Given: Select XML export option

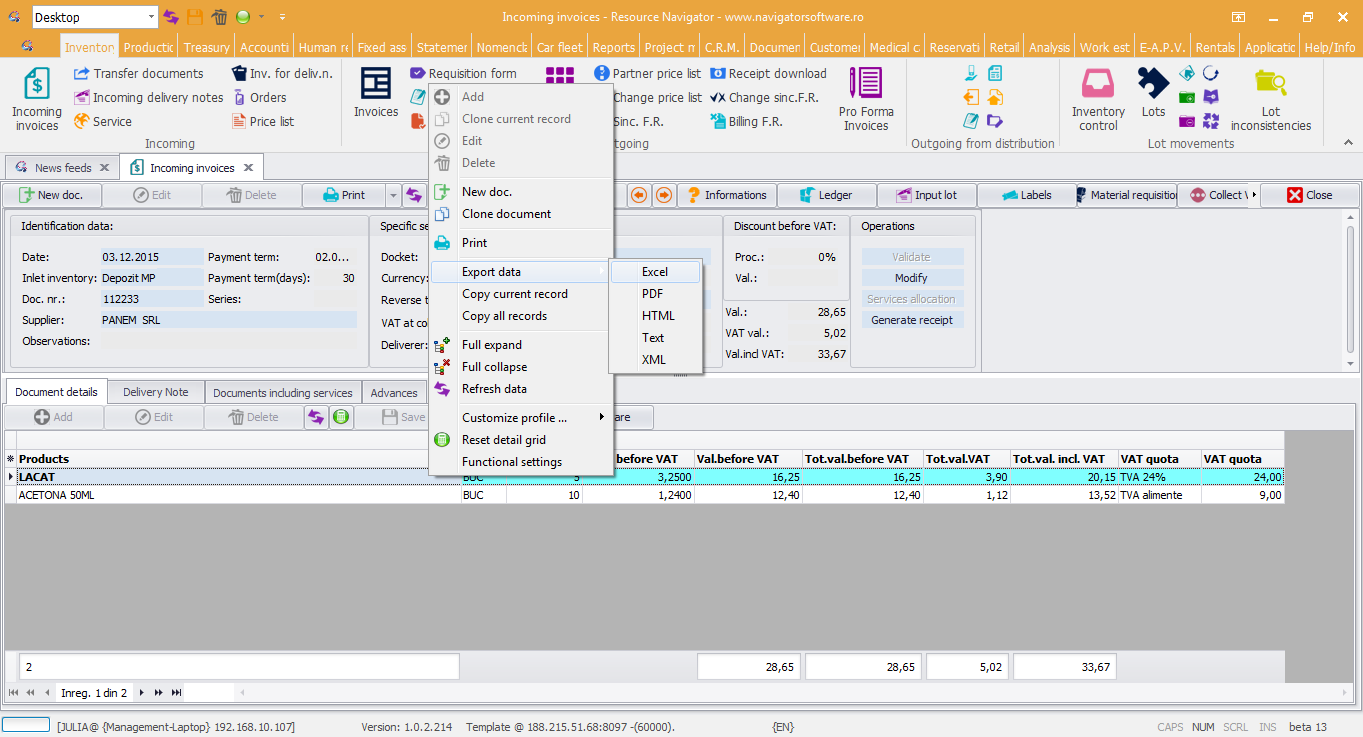Looking at the screenshot, I should (x=655, y=360).
